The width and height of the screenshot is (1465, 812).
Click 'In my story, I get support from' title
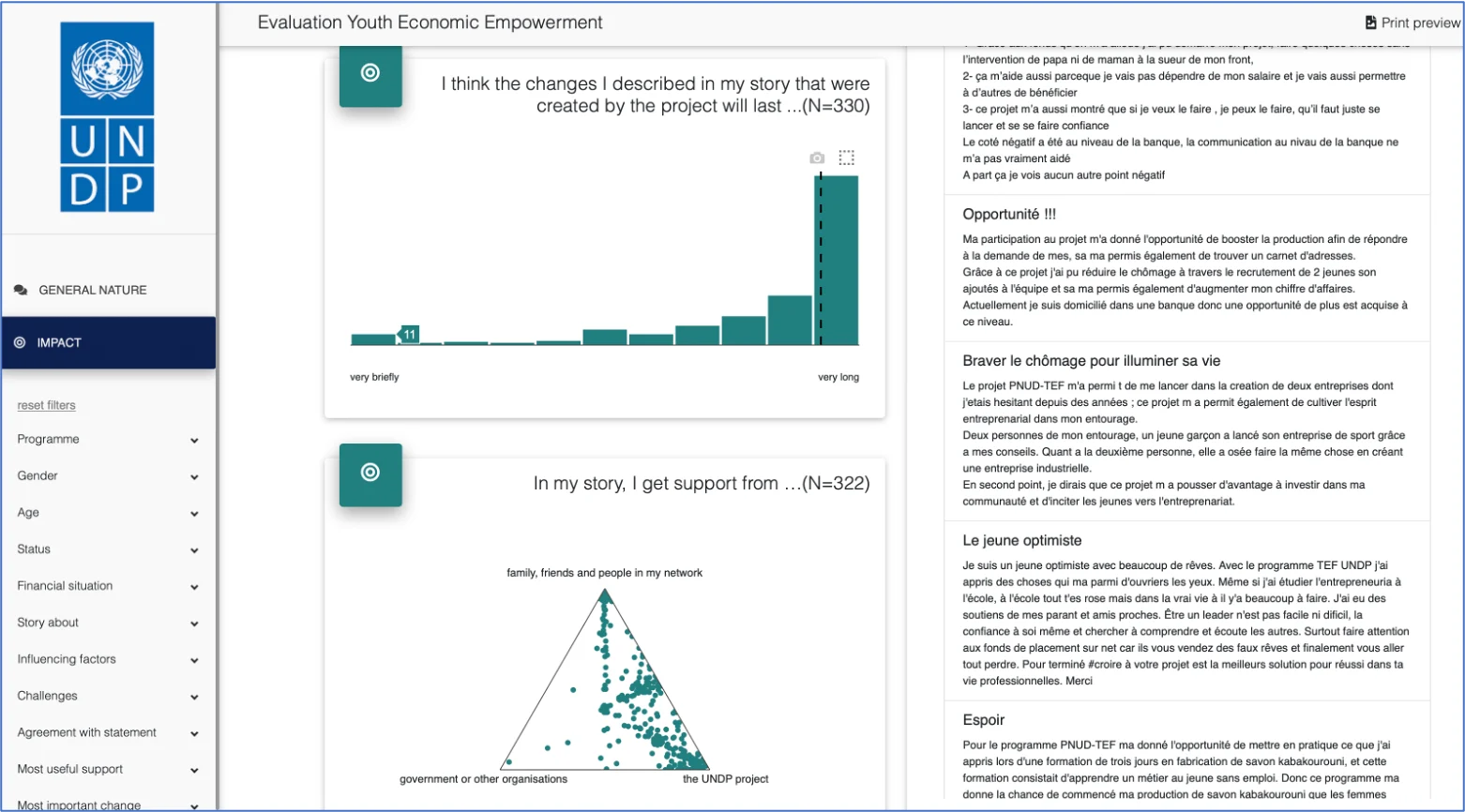(702, 484)
